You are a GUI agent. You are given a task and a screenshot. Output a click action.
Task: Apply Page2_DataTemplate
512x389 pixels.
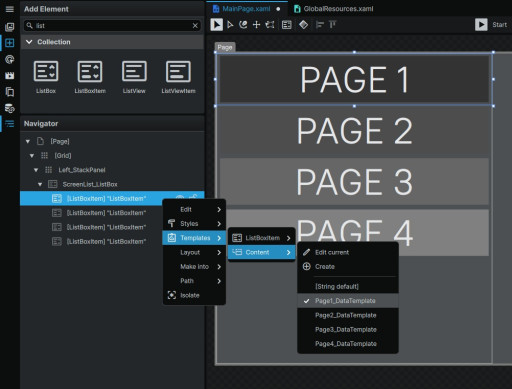tap(348, 315)
